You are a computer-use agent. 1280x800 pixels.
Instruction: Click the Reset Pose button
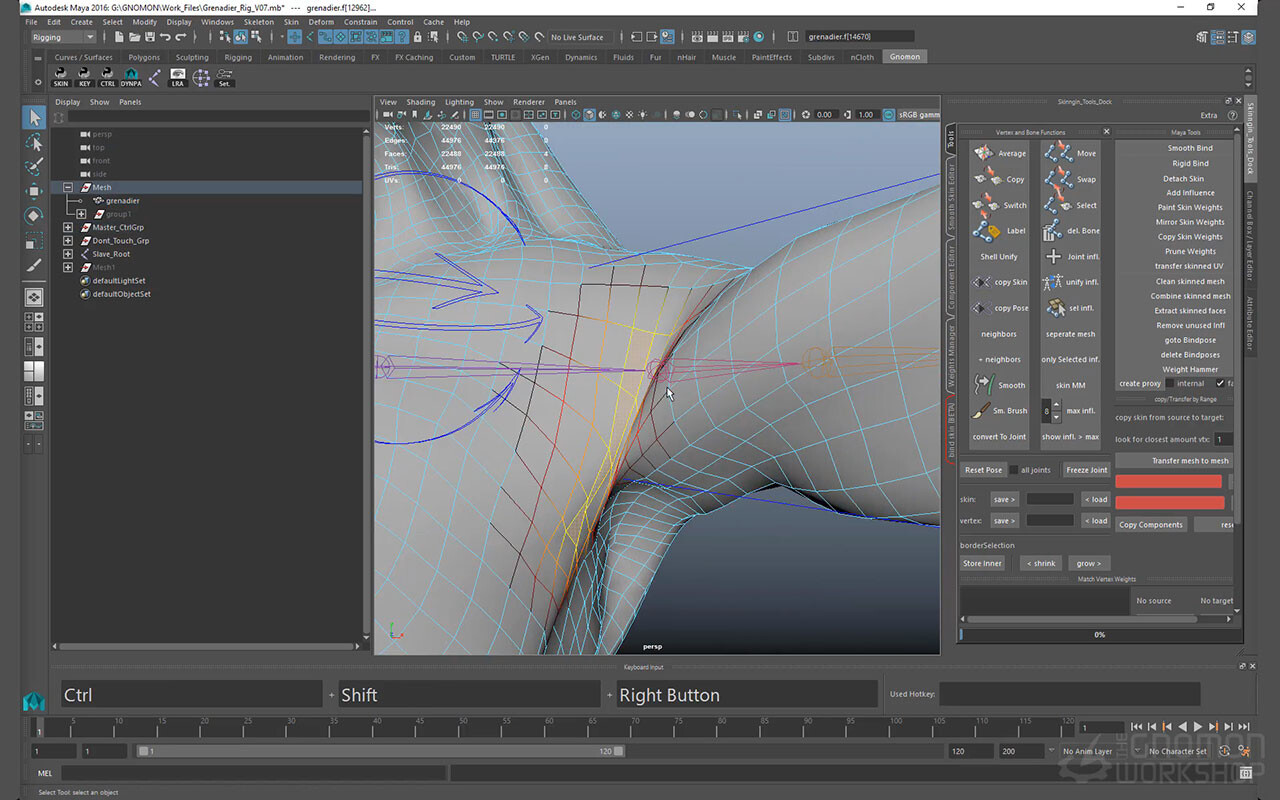[983, 470]
